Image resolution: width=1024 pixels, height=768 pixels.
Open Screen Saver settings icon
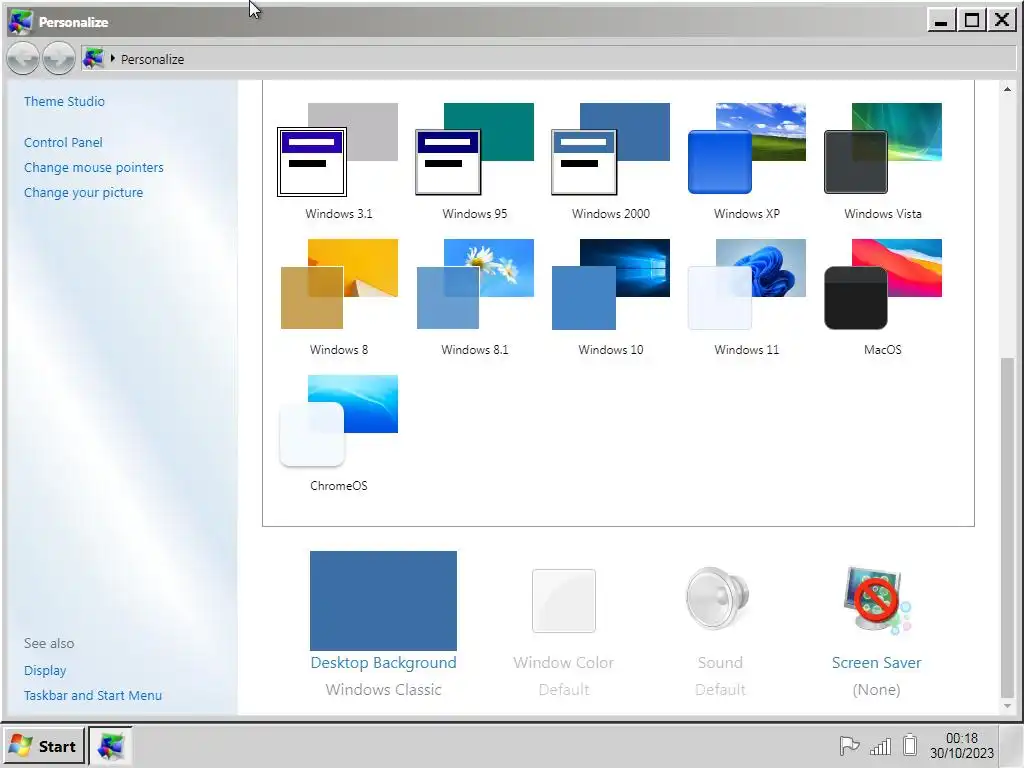(876, 600)
